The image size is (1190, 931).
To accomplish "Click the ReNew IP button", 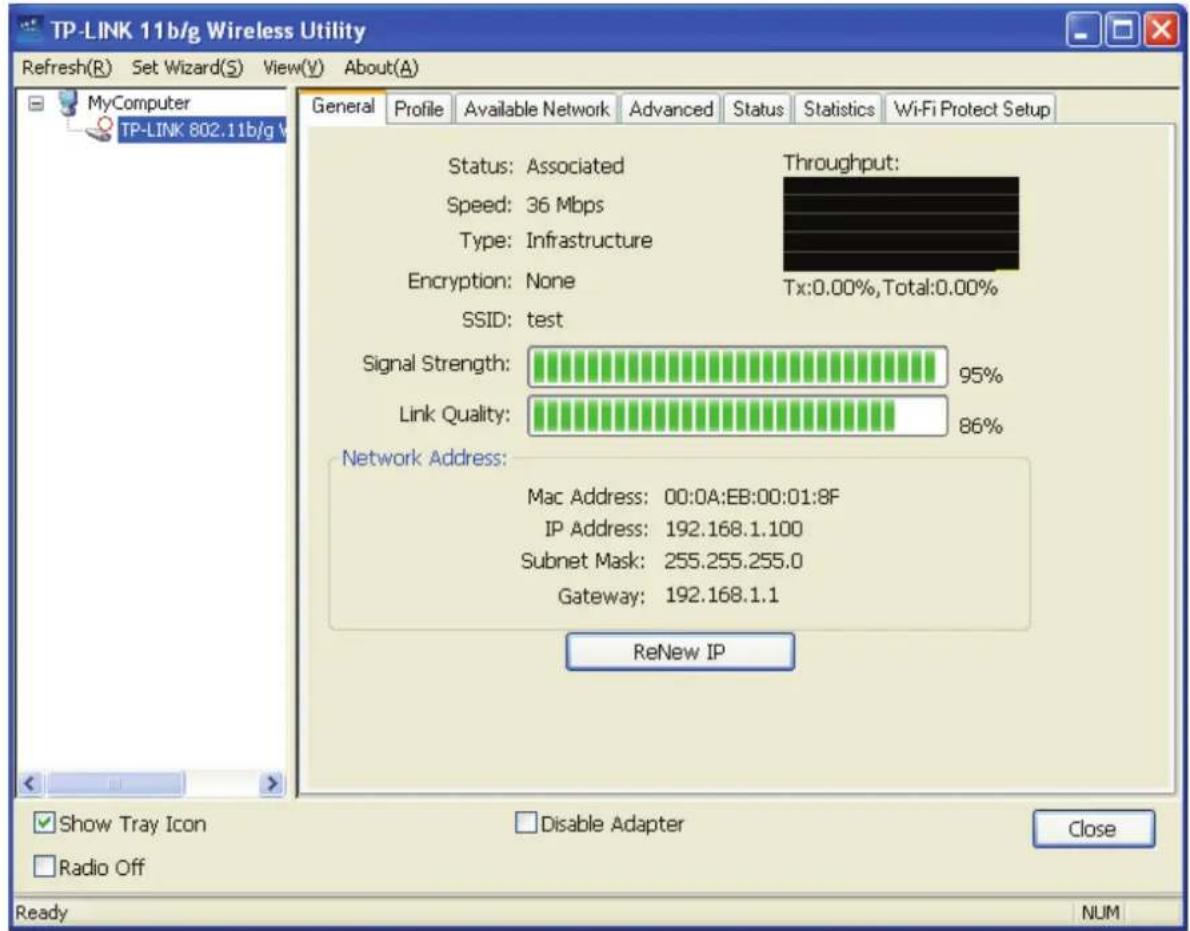I will (x=680, y=652).
